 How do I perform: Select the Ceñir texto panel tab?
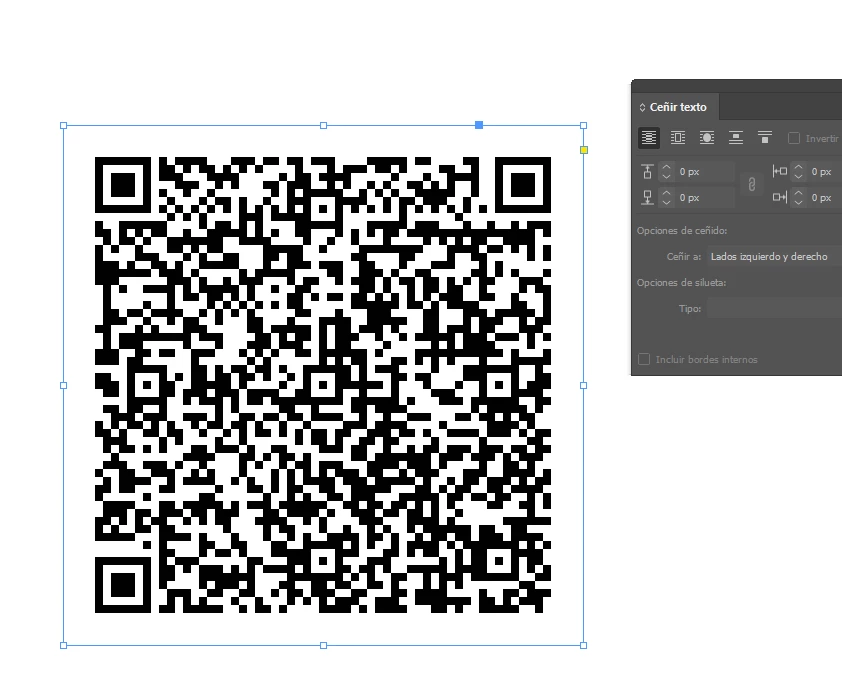pos(678,107)
